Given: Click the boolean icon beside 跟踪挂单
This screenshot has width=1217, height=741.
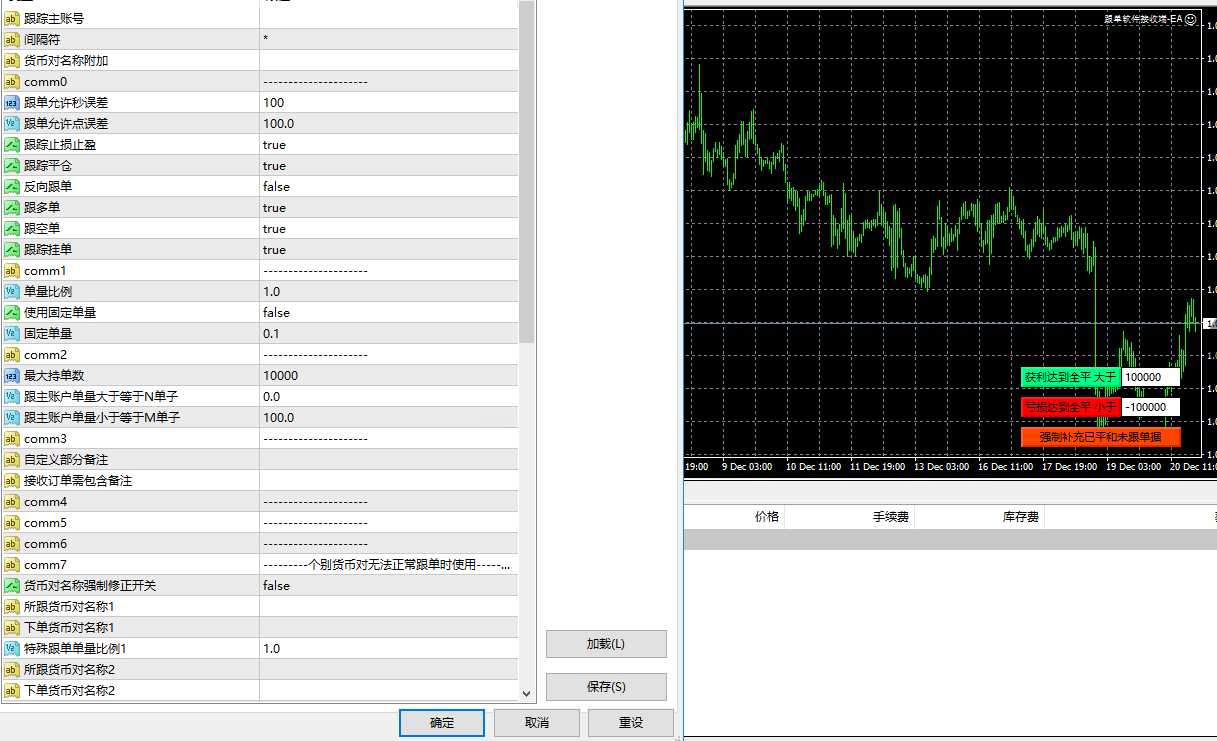Looking at the screenshot, I should pos(12,249).
